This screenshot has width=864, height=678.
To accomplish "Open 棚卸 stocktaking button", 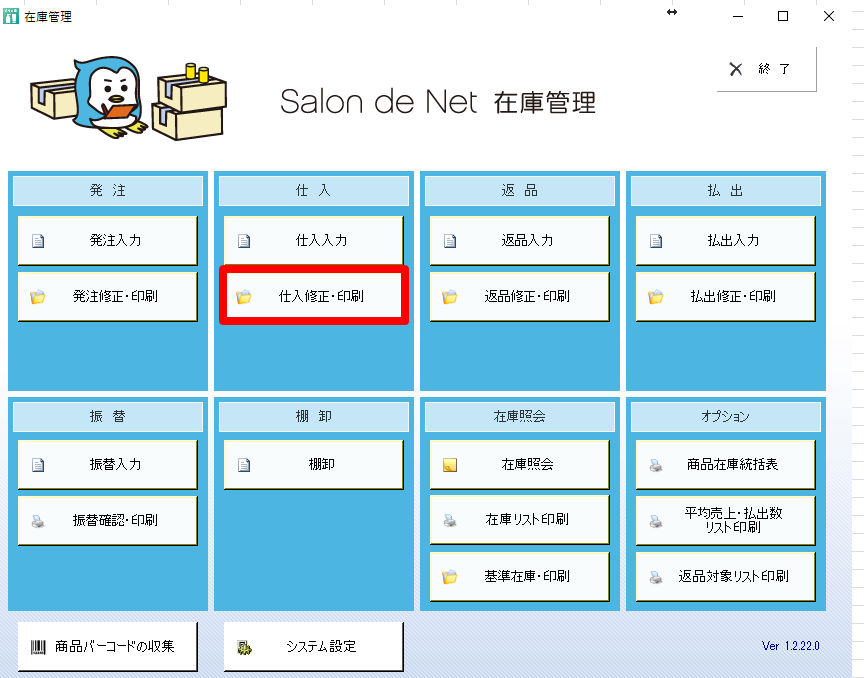I will pyautogui.click(x=314, y=465).
